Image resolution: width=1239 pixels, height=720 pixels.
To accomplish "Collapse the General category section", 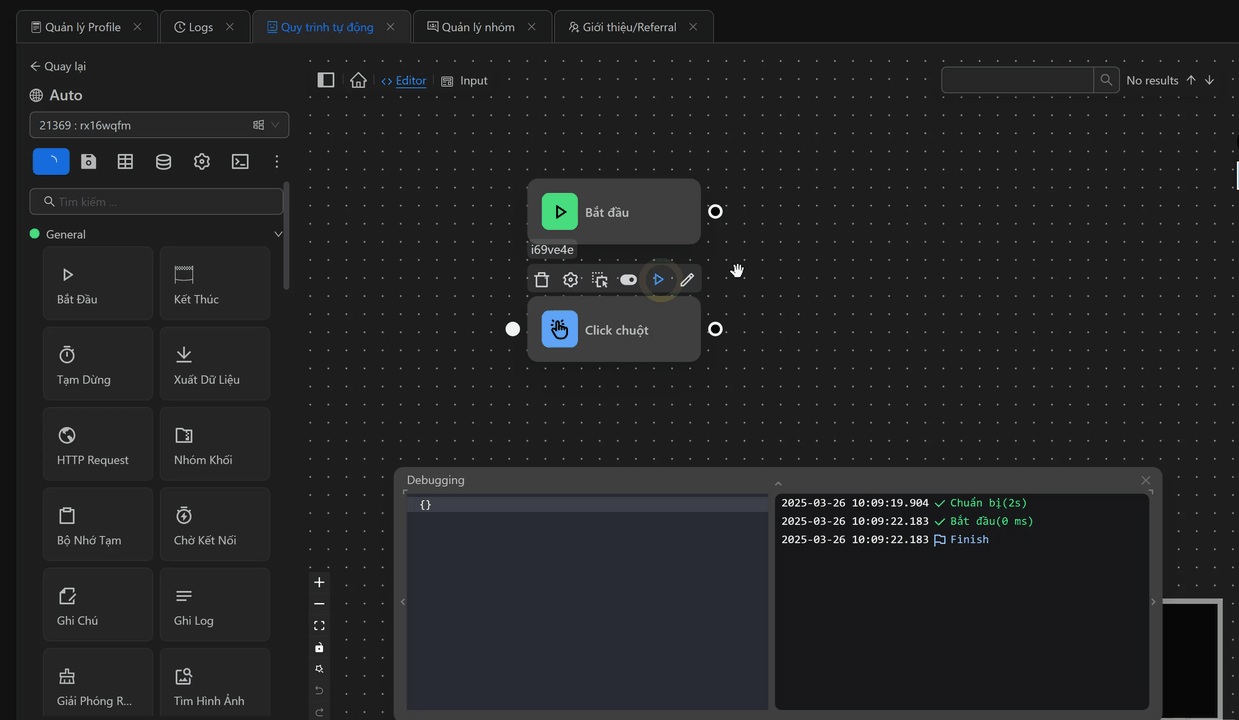I will point(278,234).
